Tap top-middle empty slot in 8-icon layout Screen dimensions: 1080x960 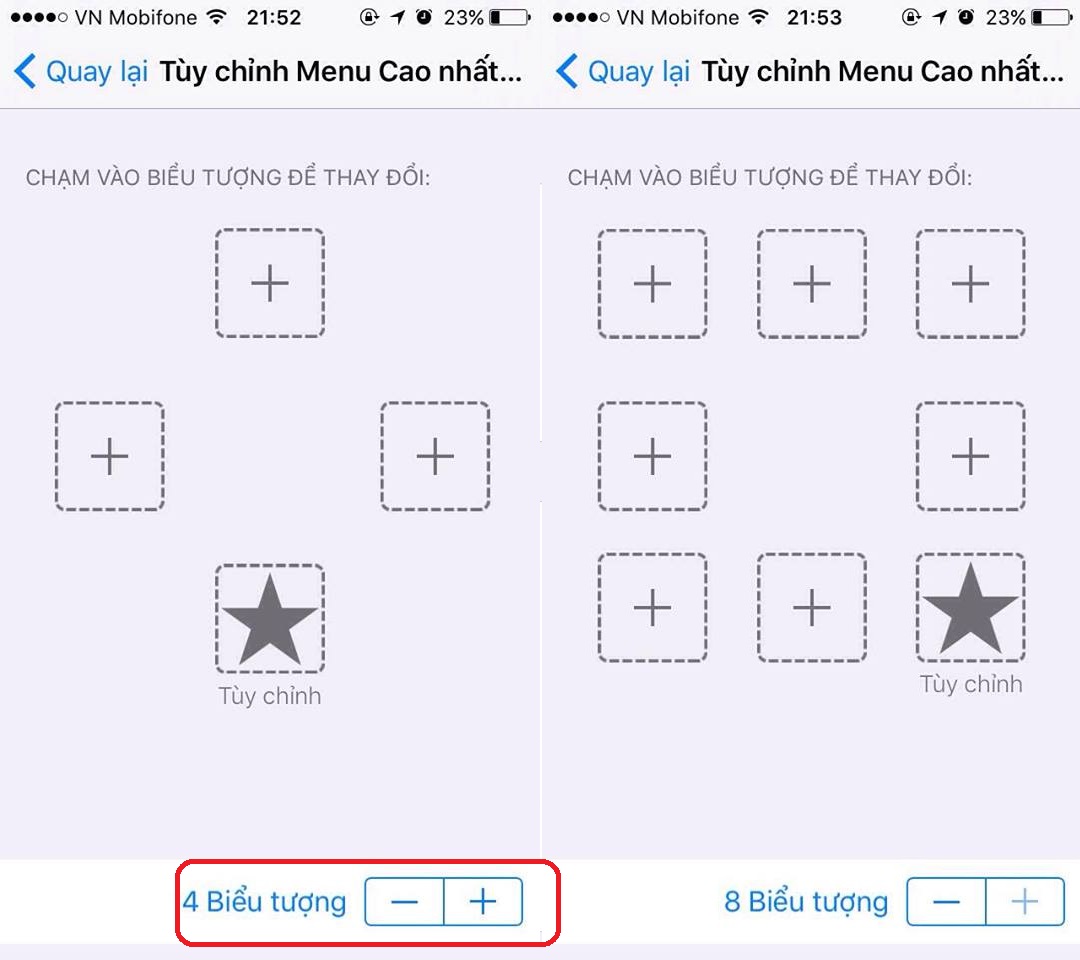pos(812,284)
